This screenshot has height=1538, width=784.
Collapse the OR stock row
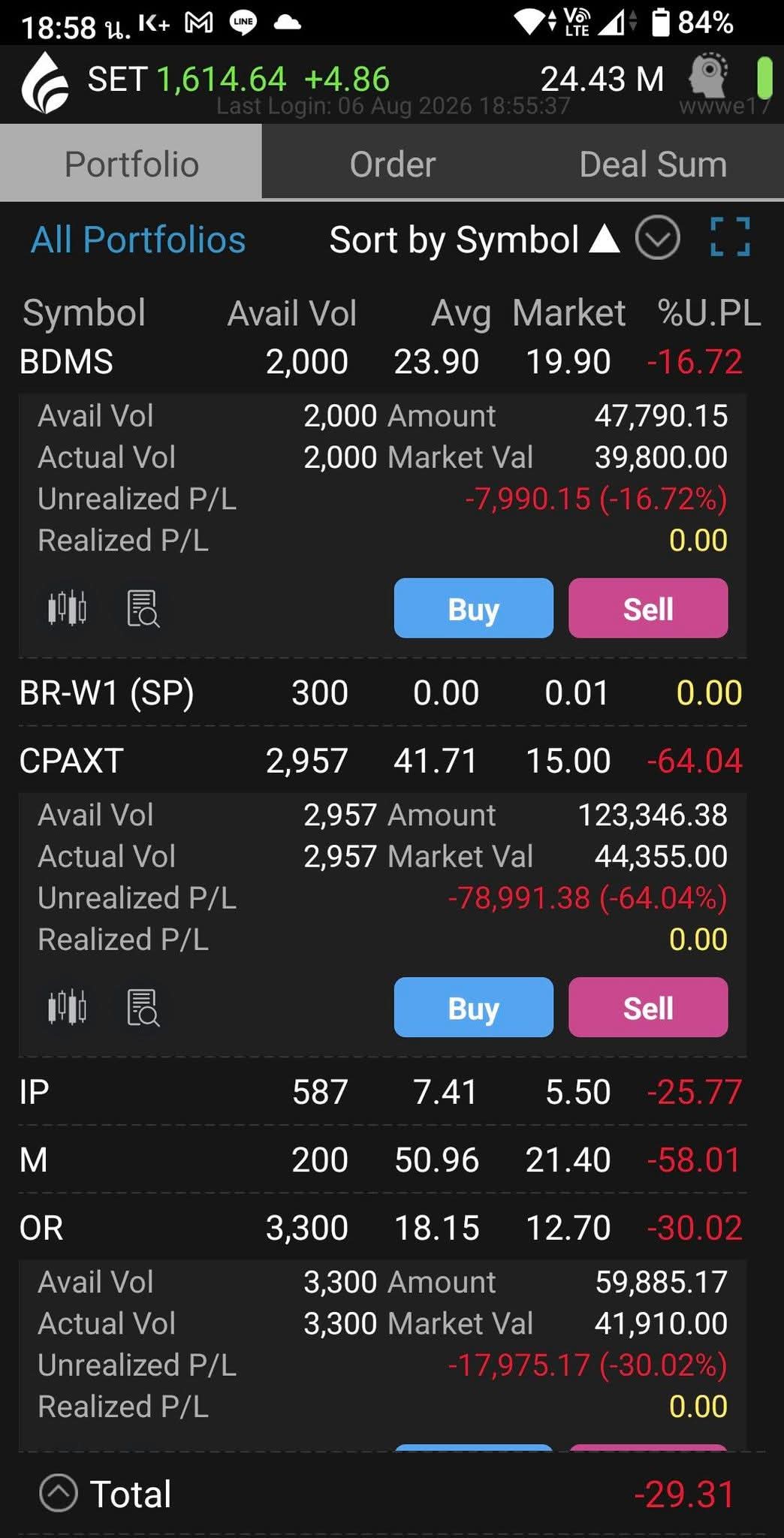coord(382,1228)
